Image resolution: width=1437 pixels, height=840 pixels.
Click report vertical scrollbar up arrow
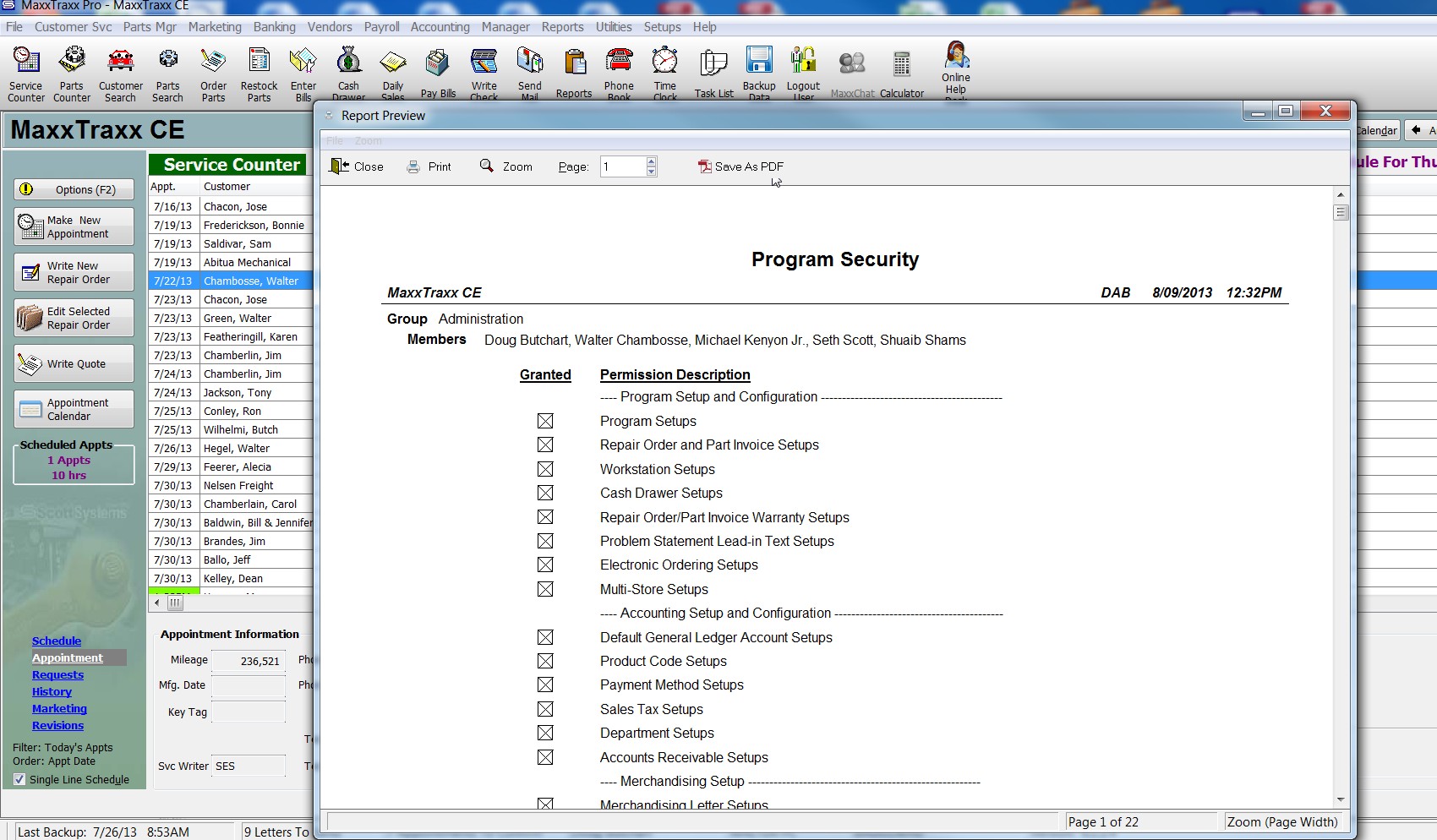tap(1341, 194)
